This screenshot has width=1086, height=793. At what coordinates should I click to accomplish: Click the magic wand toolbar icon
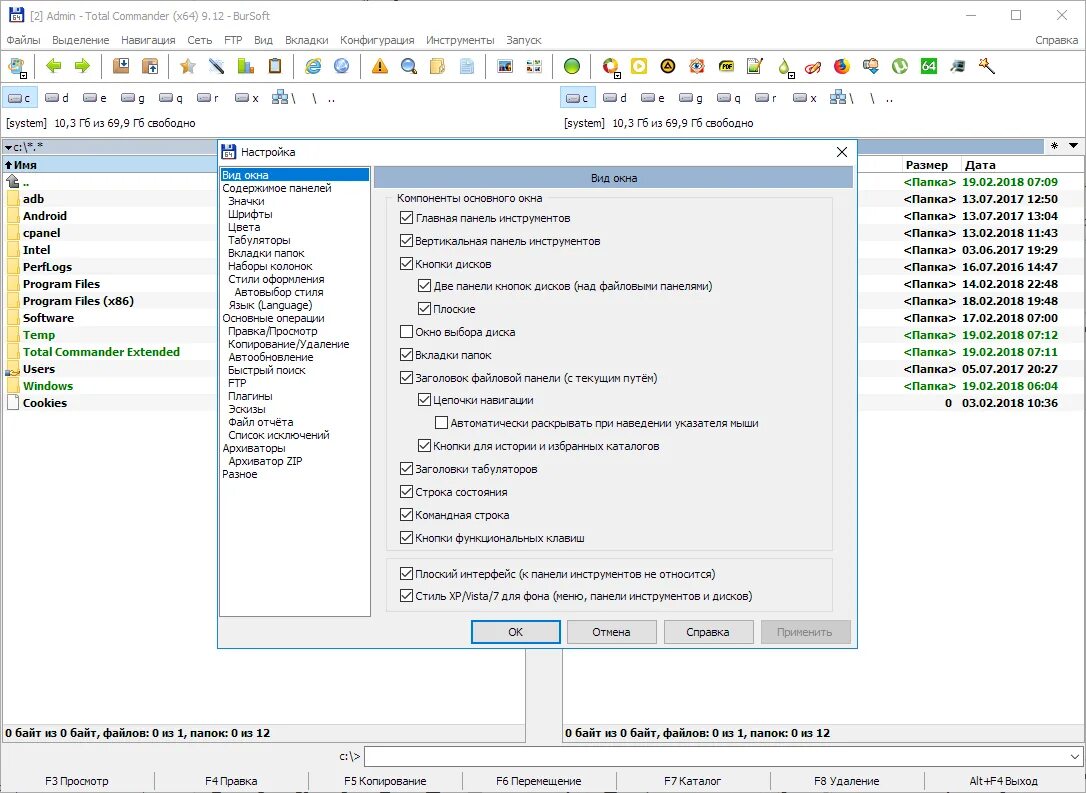pyautogui.click(x=986, y=66)
